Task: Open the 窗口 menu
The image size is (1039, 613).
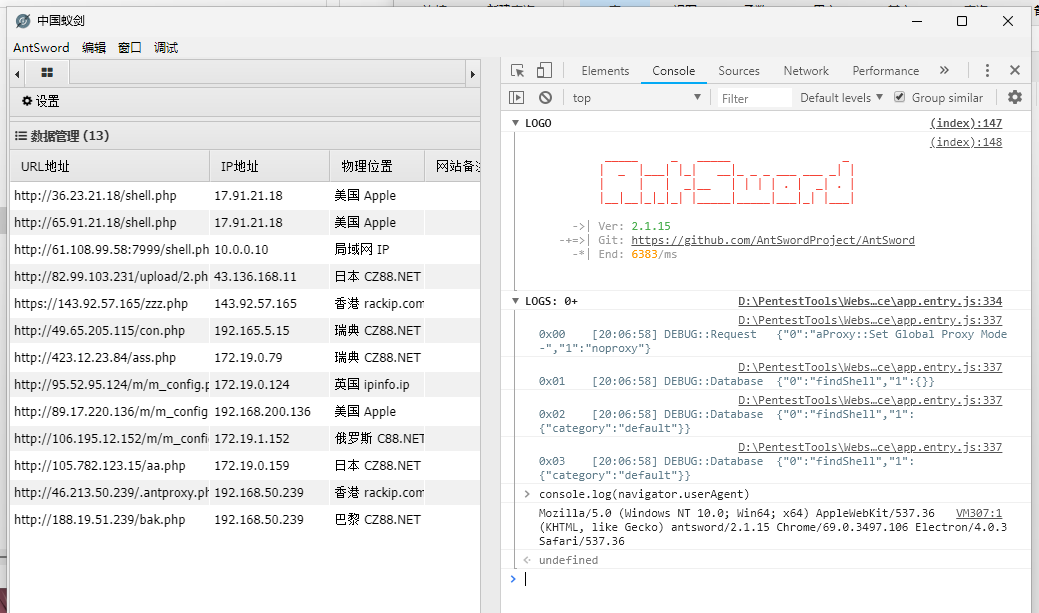Action: (130, 48)
